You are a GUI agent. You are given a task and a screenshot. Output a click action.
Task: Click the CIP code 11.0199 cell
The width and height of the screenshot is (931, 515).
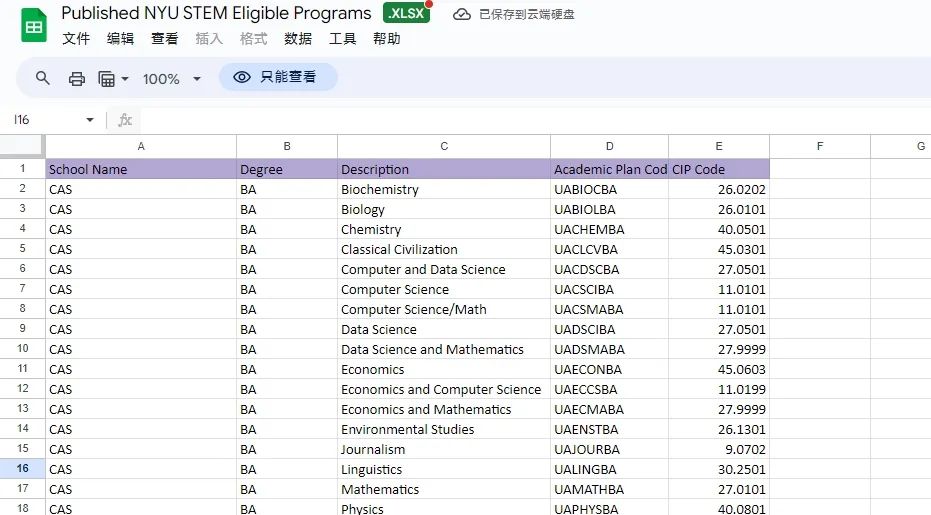click(x=719, y=390)
